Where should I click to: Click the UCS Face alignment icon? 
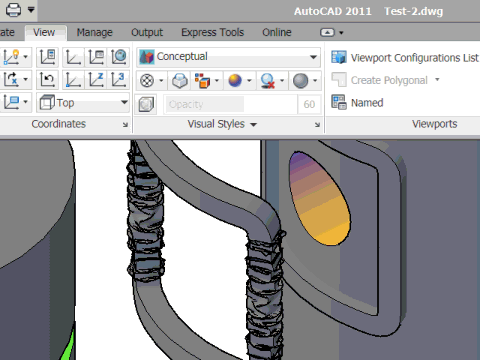(x=11, y=102)
